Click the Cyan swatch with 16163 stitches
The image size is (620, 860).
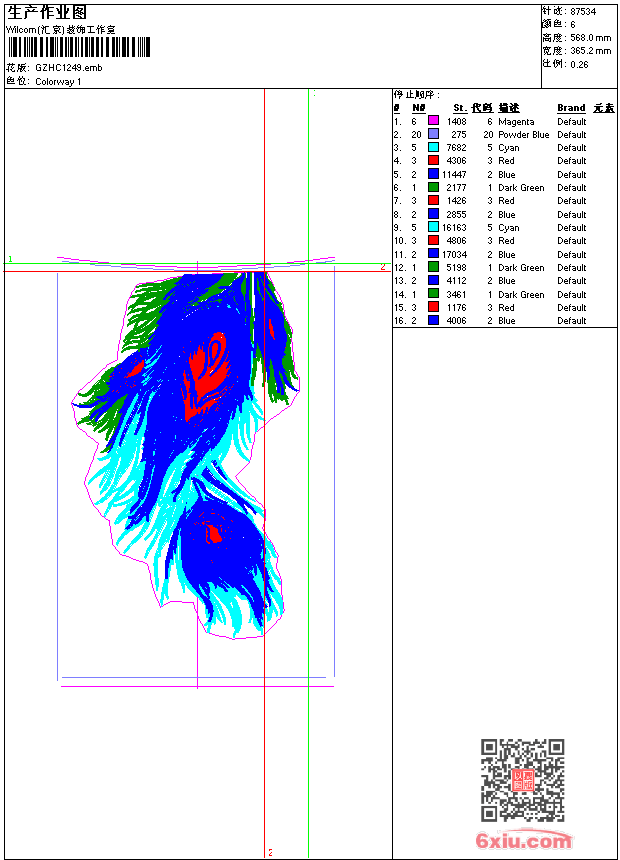tap(433, 227)
